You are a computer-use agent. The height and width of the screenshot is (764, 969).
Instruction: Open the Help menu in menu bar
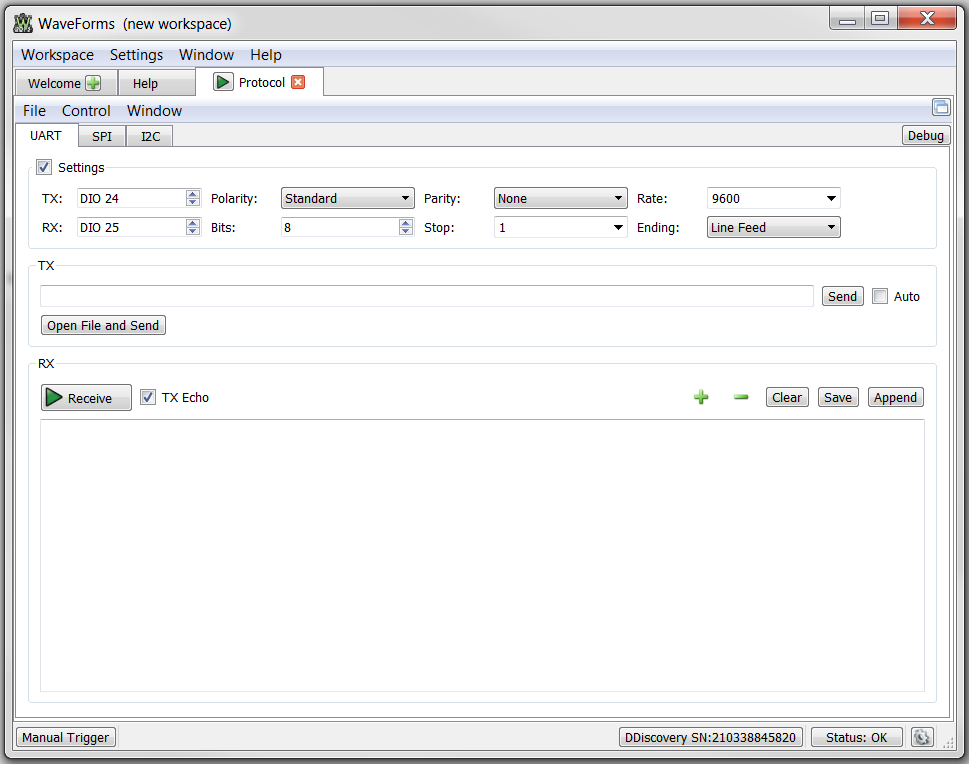point(266,55)
